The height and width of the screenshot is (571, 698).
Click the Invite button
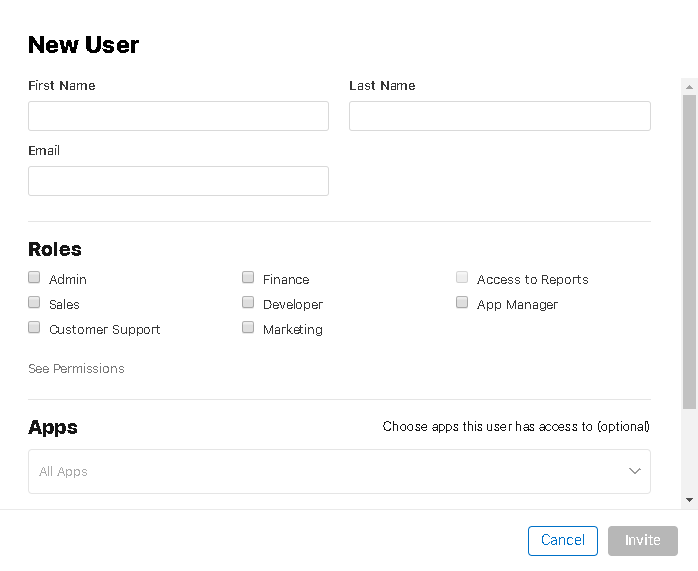(x=643, y=541)
